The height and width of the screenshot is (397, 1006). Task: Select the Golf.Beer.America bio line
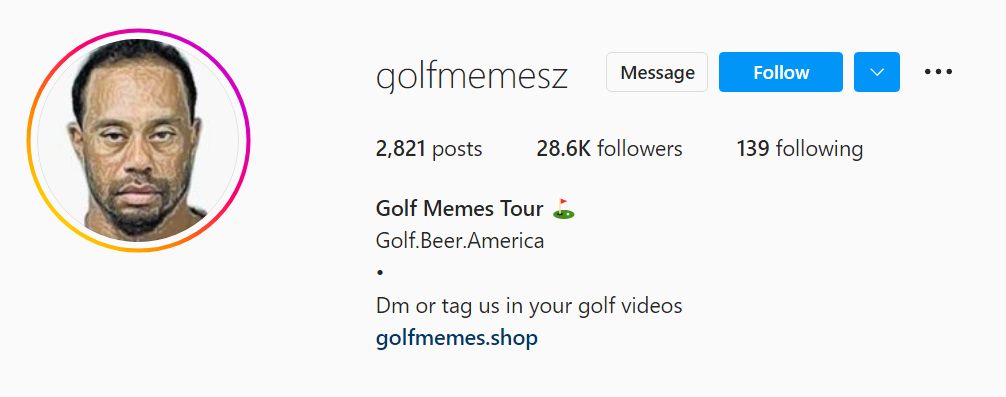460,241
